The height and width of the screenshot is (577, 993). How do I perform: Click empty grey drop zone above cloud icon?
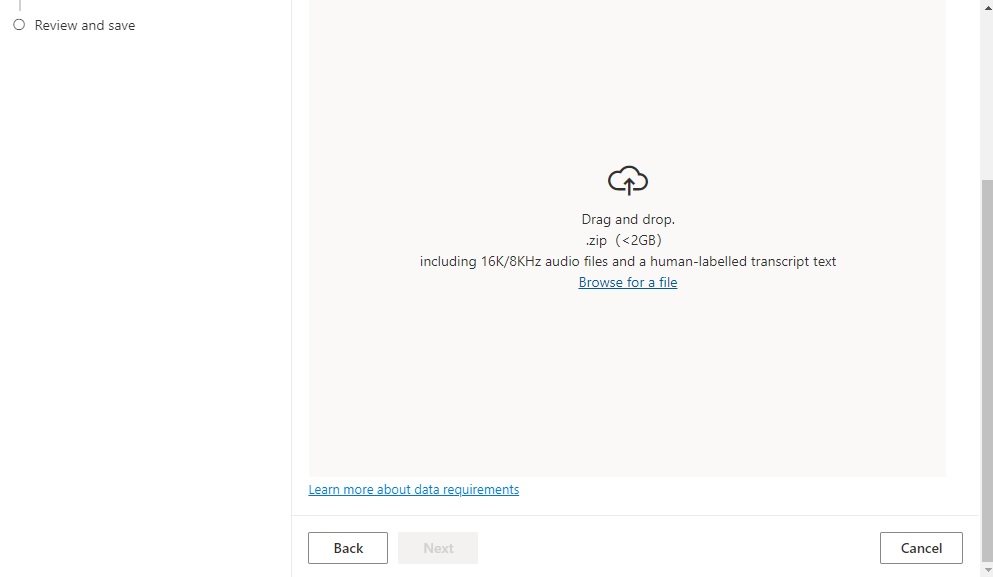[x=628, y=80]
